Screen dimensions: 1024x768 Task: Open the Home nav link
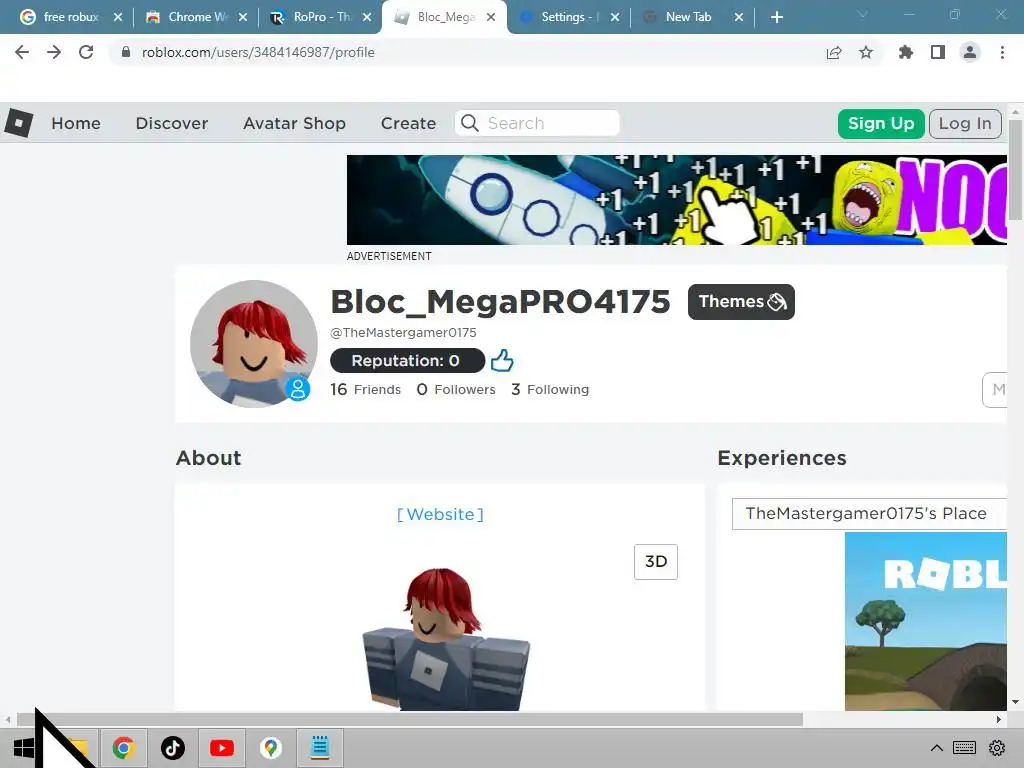[76, 123]
